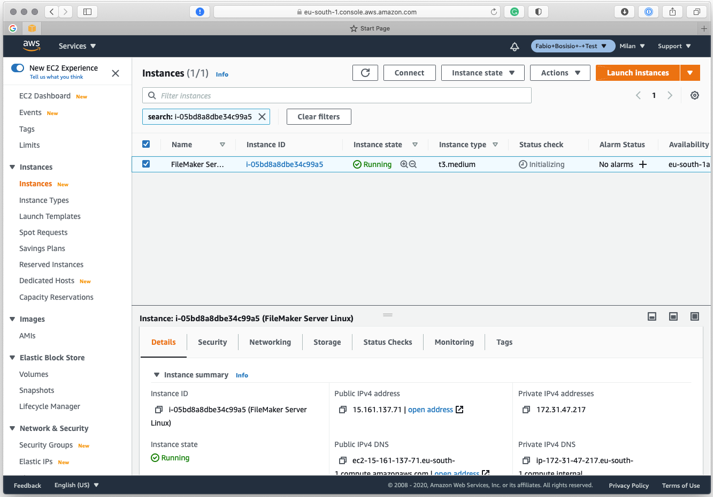Copy the Public IPv4 address
The width and height of the screenshot is (713, 497).
[x=343, y=410]
